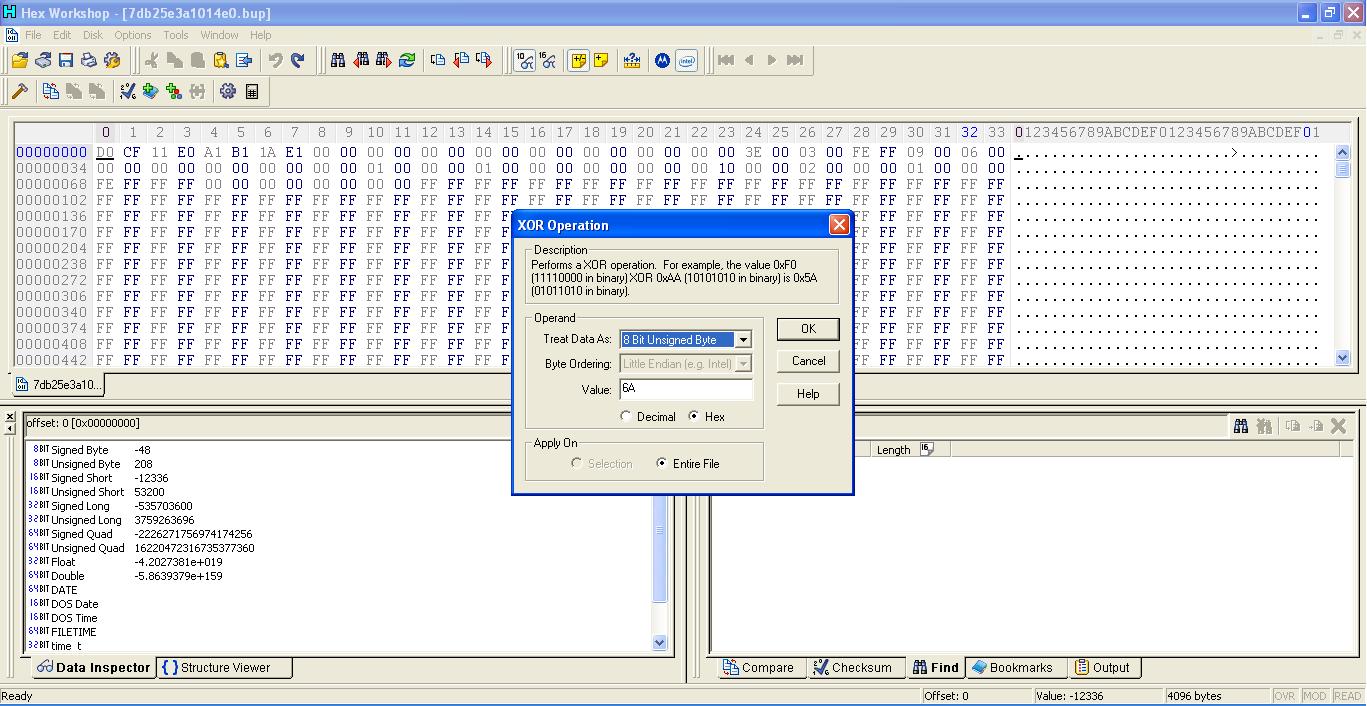Click offset 00000034 in the hex view
Viewport: 1367px width, 706px height.
[x=52, y=168]
